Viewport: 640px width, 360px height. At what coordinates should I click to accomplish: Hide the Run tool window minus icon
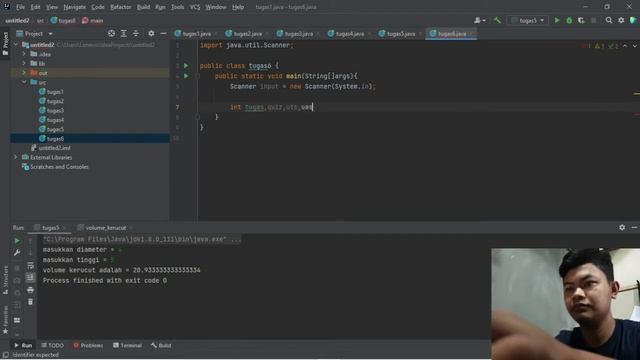click(x=634, y=227)
